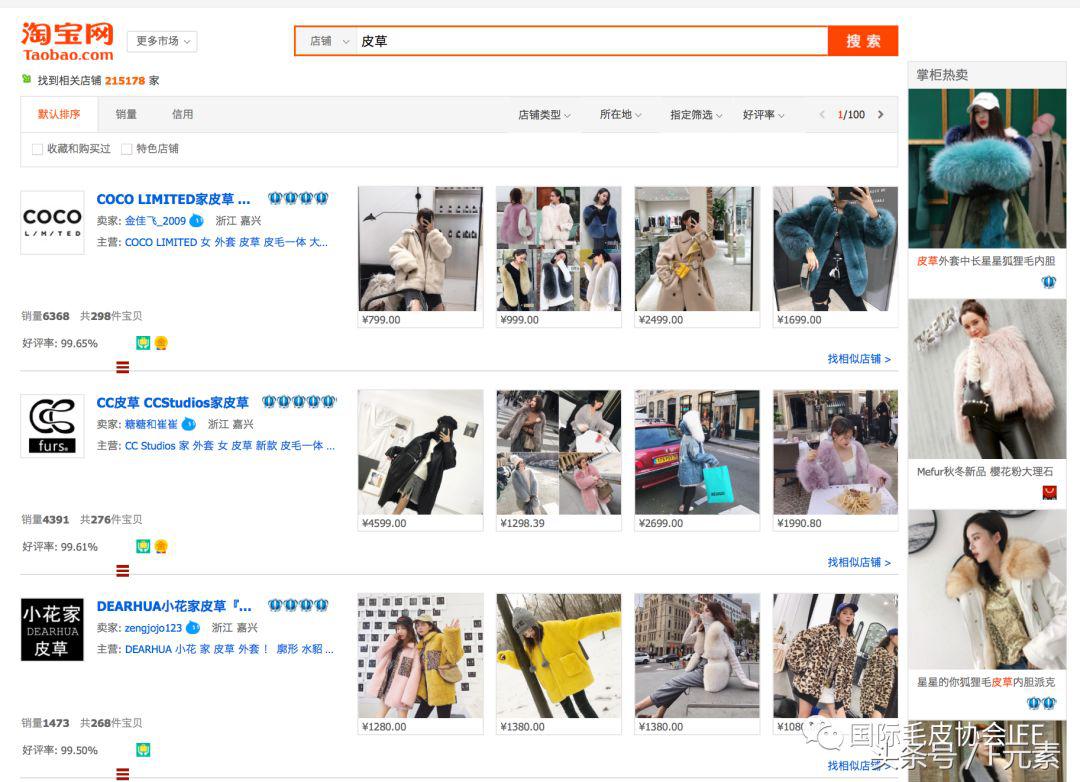Click 找相似店铺 under CC皮草 row
The width and height of the screenshot is (1080, 782).
(x=859, y=562)
